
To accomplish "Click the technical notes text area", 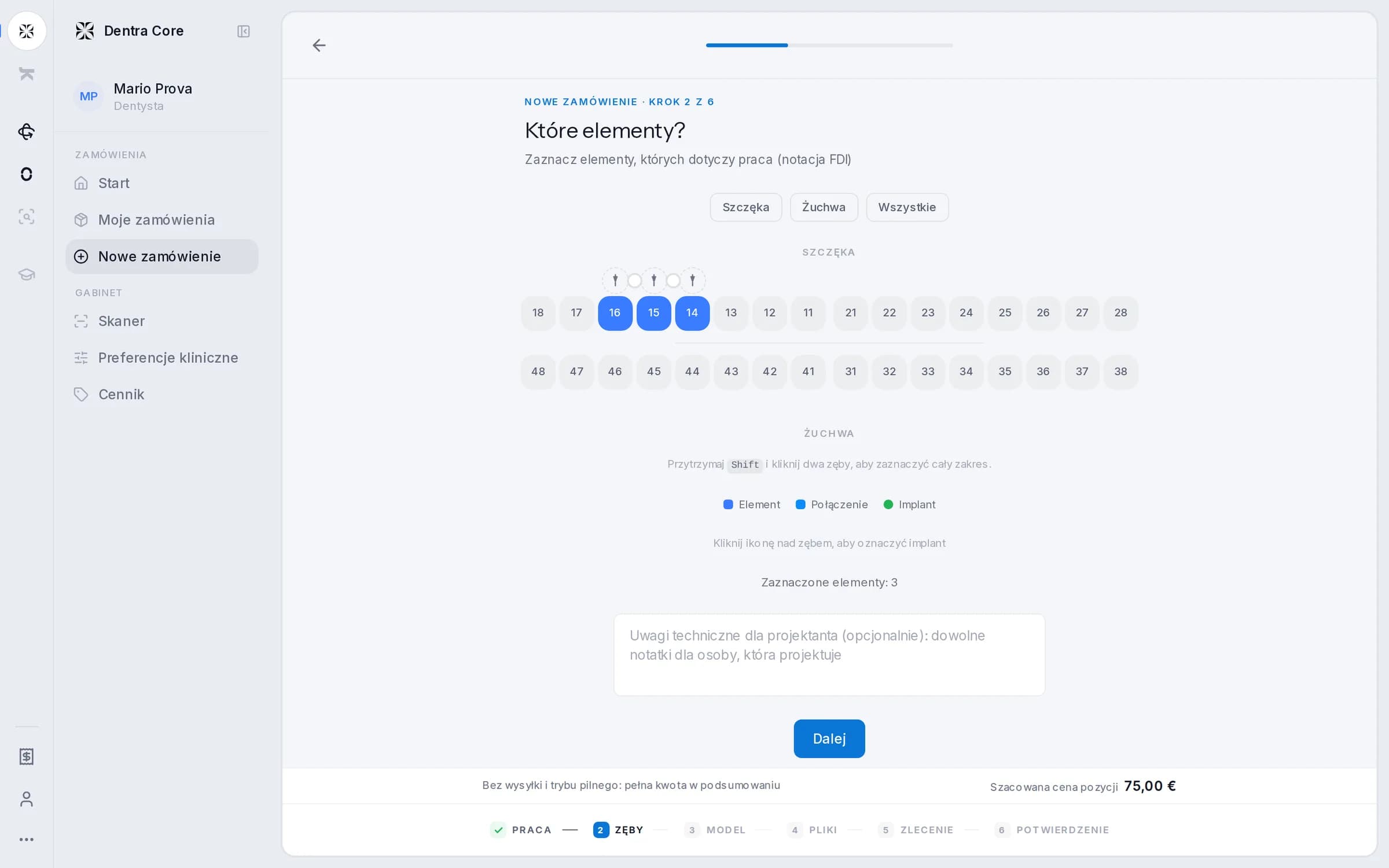I will [x=829, y=655].
